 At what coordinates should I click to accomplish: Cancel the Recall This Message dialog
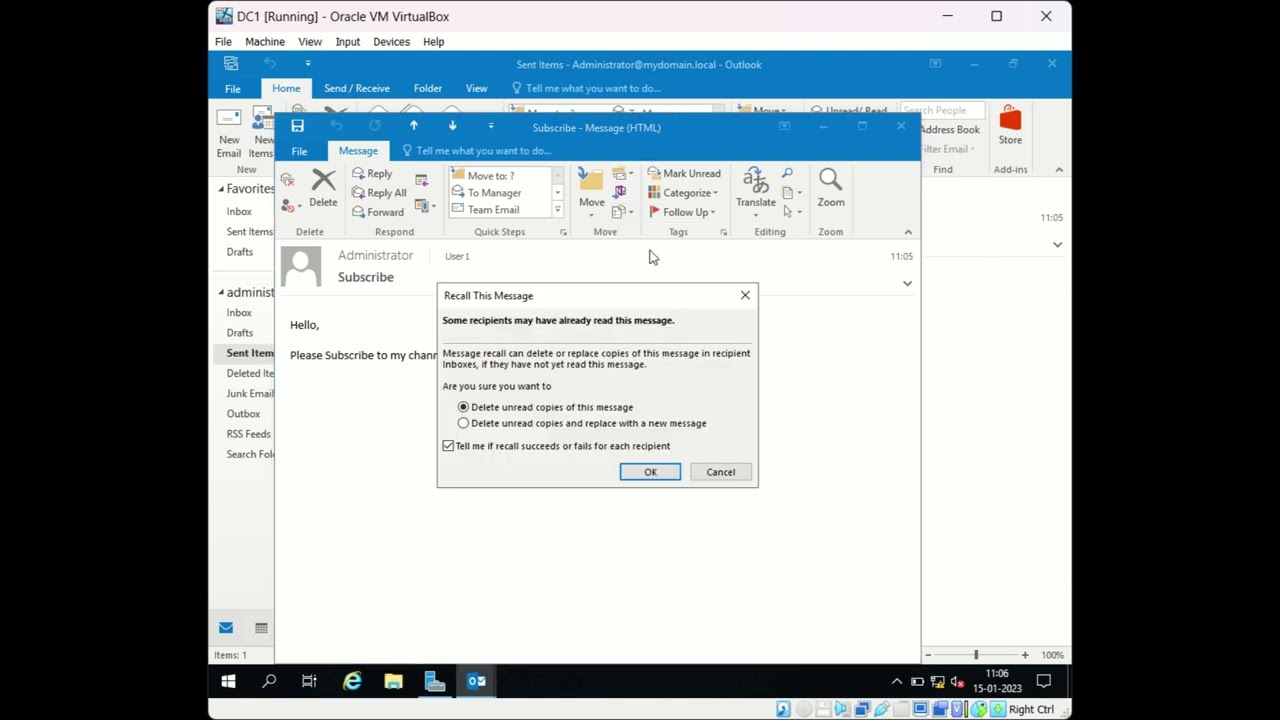[x=720, y=472]
